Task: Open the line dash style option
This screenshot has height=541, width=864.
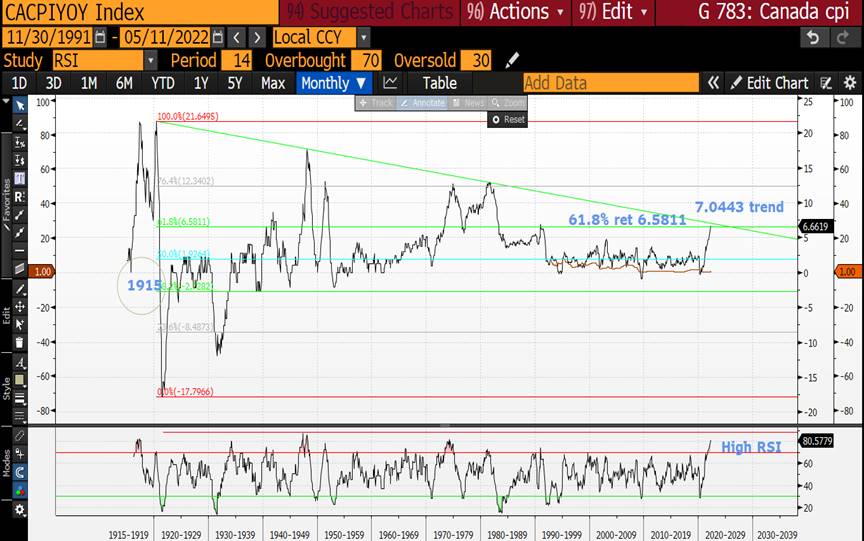Action: pyautogui.click(x=20, y=415)
